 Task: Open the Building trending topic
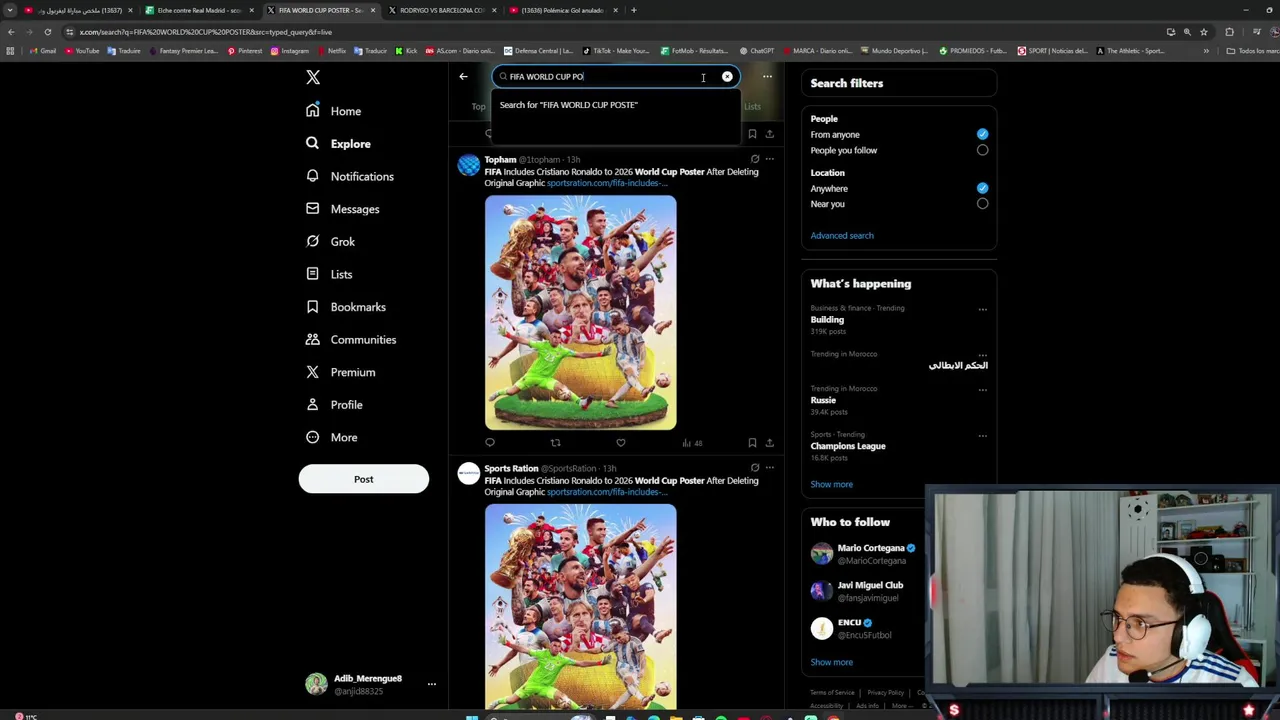tap(827, 320)
